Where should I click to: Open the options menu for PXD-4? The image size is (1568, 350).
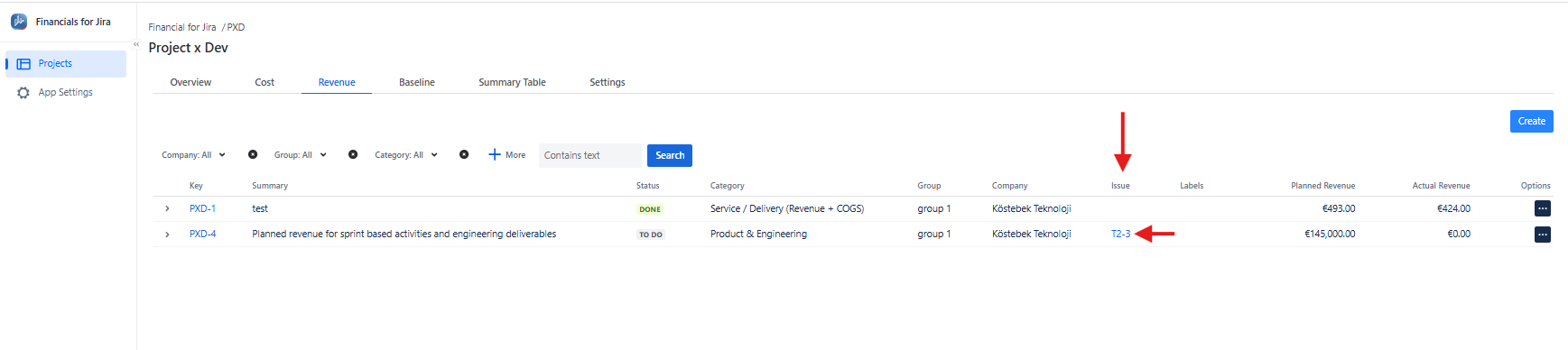[1543, 235]
